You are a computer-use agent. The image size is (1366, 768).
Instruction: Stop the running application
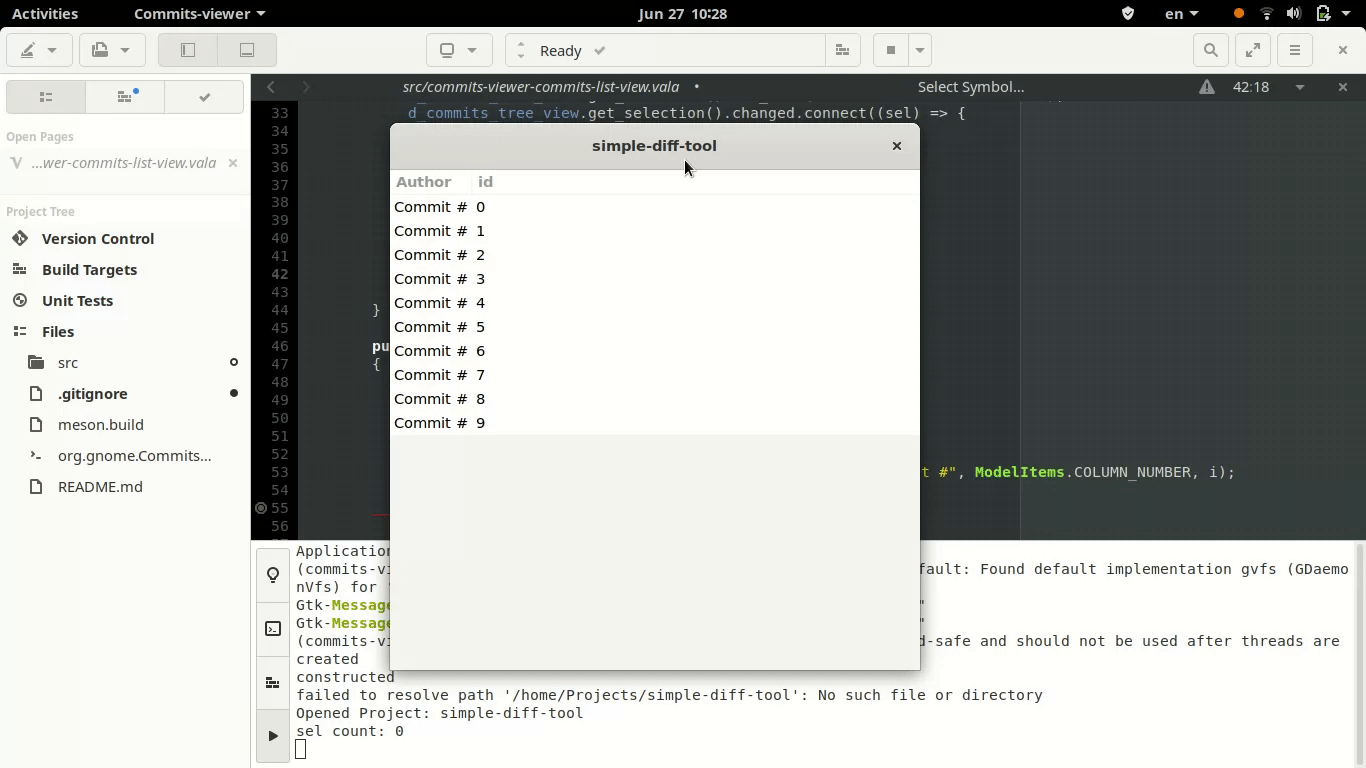[x=890, y=50]
